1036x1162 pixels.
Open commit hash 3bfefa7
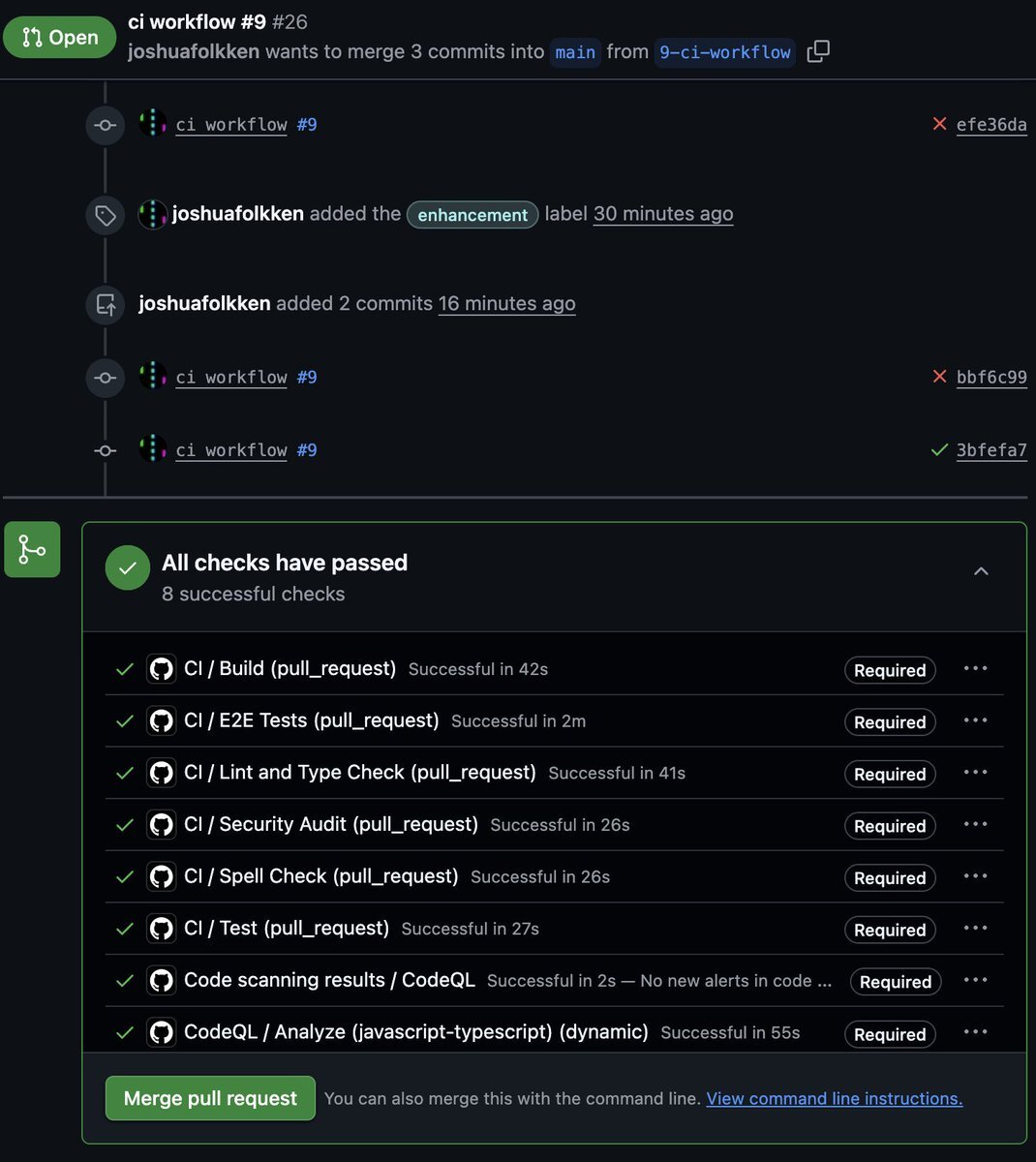coord(991,450)
